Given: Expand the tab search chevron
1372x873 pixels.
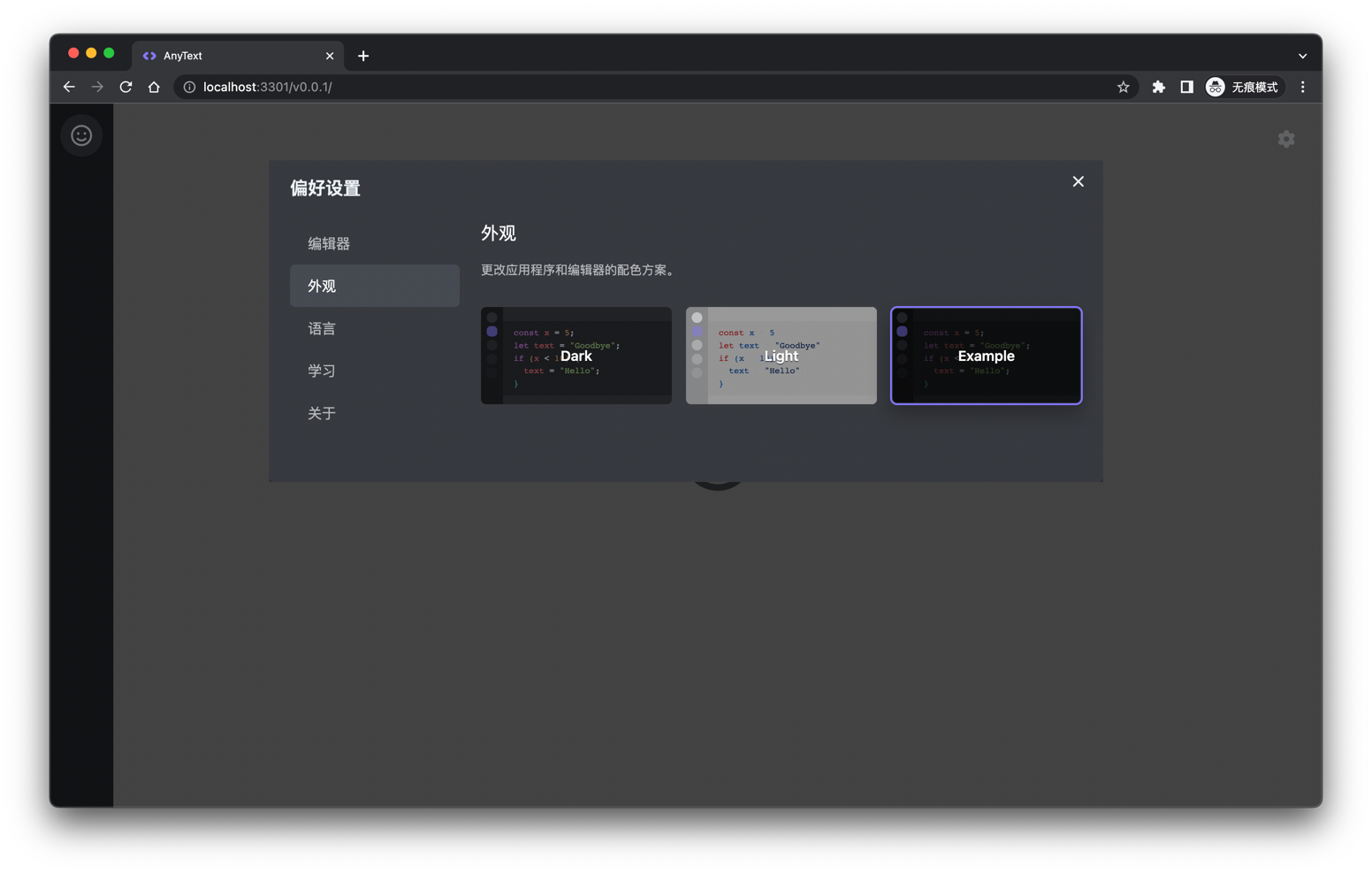Looking at the screenshot, I should click(1302, 56).
